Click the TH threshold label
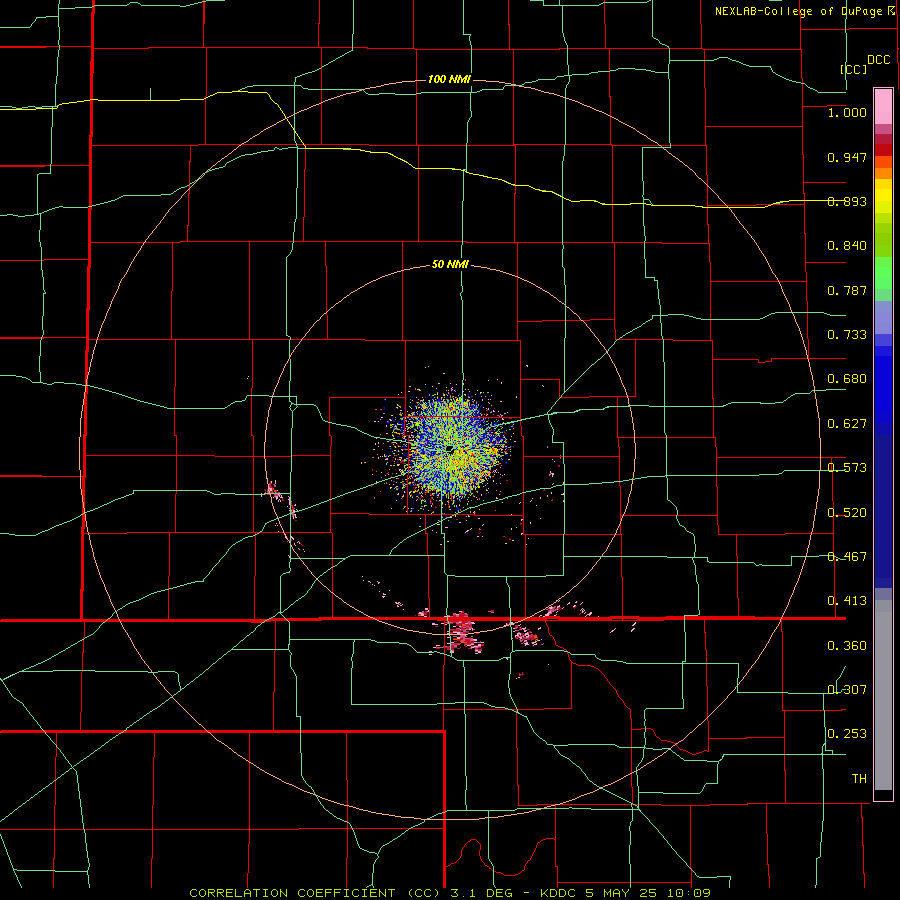Image resolution: width=900 pixels, height=900 pixels. point(859,779)
